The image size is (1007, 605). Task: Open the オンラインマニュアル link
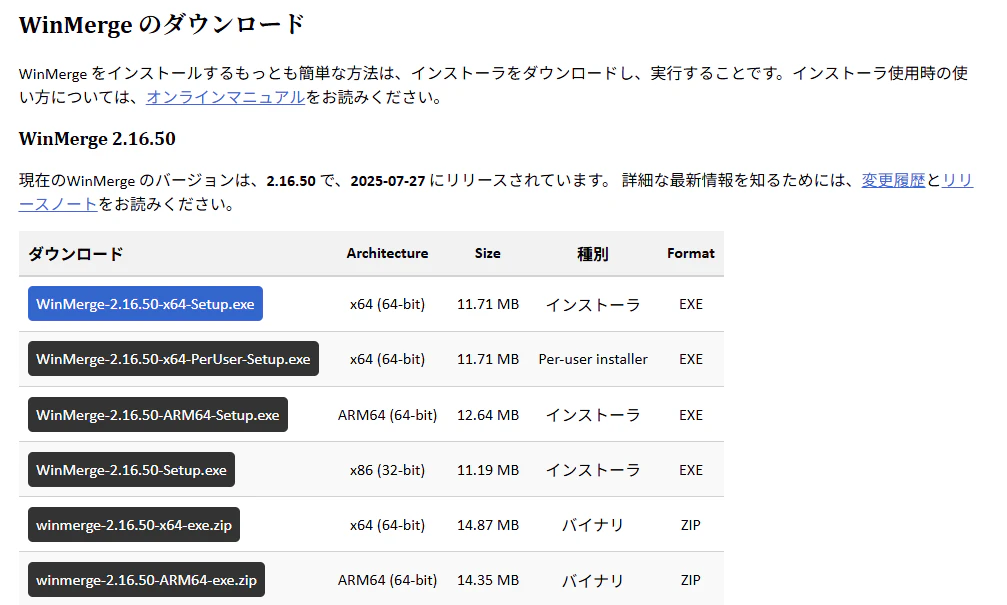point(225,97)
